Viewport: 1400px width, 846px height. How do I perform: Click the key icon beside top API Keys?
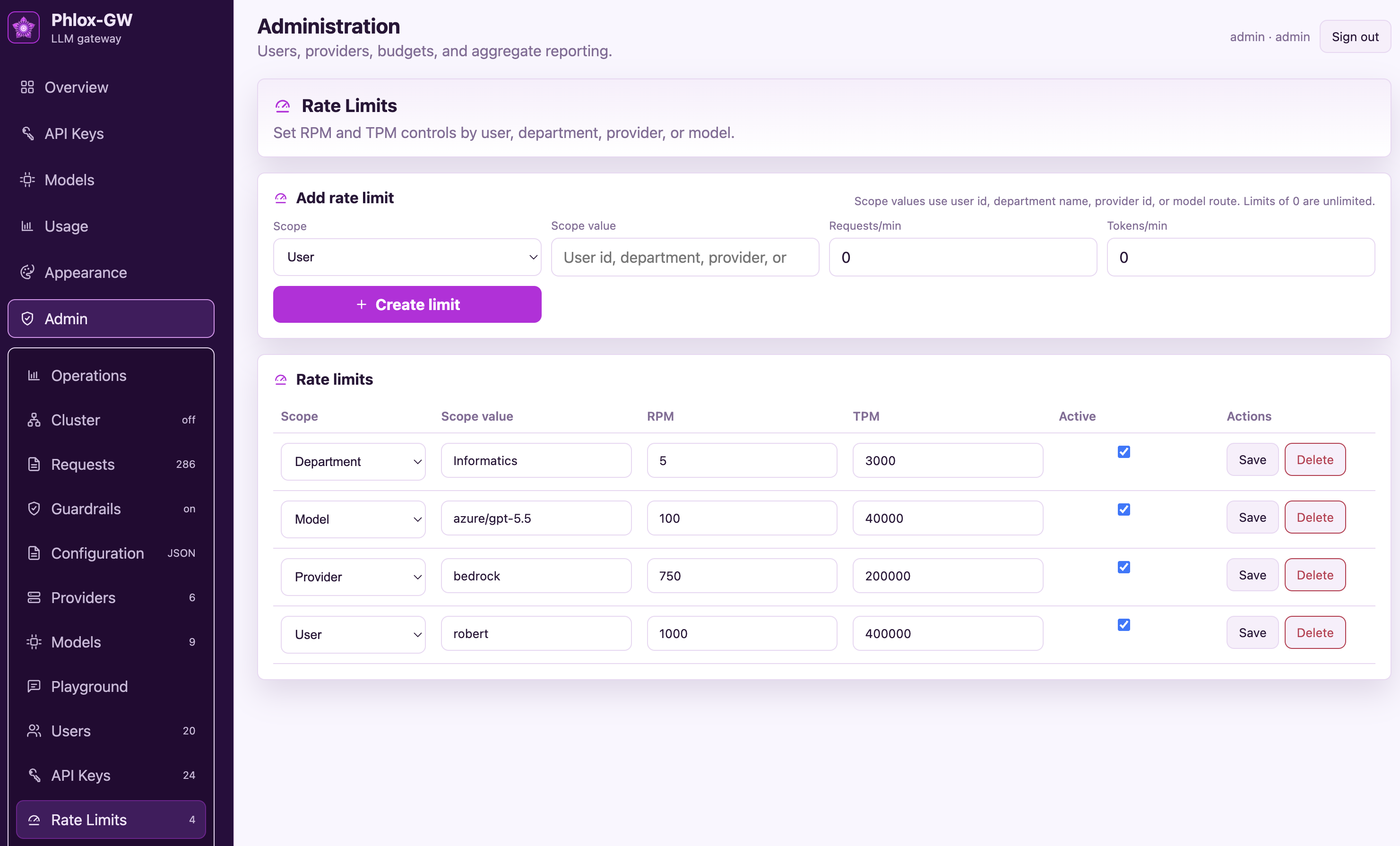tap(27, 133)
